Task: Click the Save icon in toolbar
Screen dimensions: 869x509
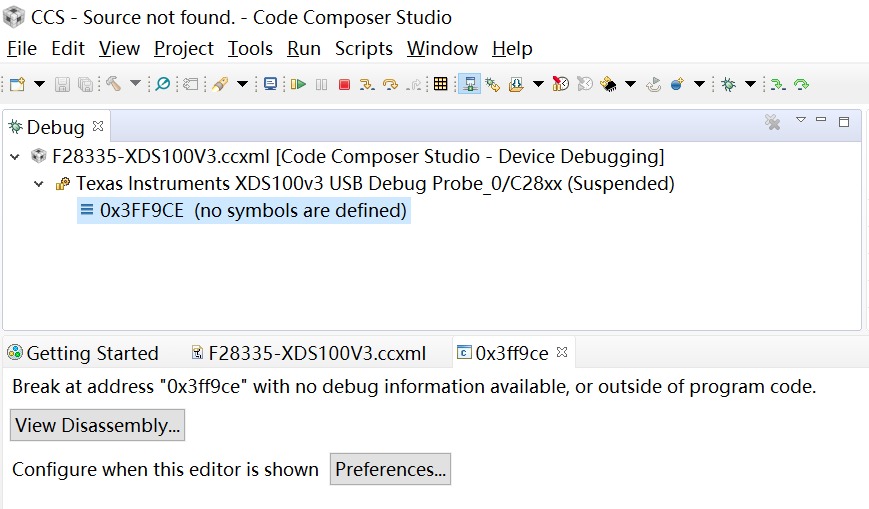Action: (x=62, y=85)
